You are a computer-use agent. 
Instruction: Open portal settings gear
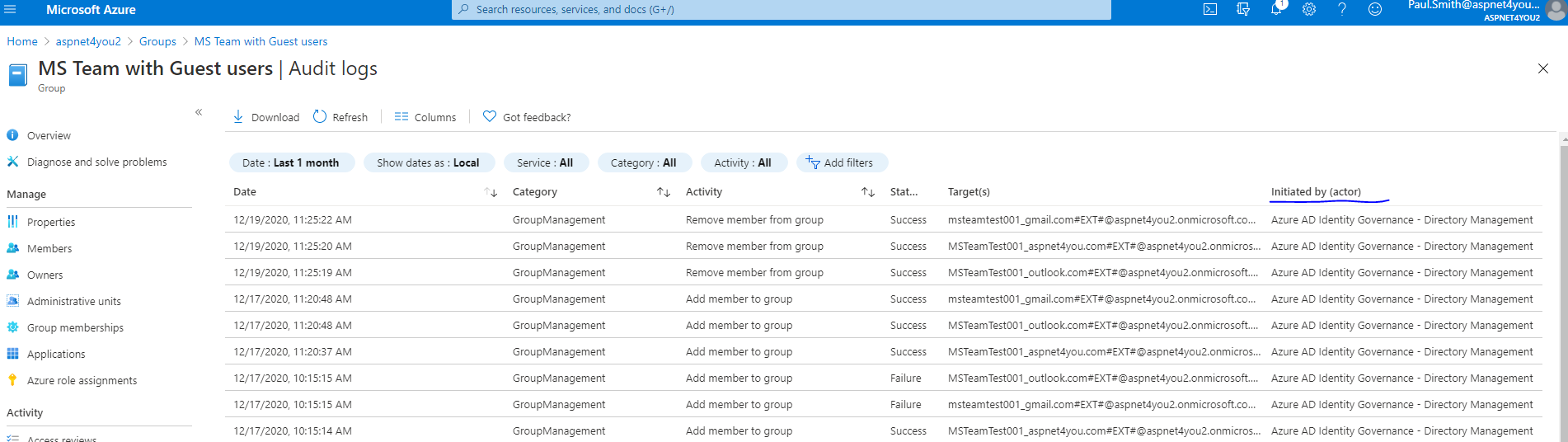pyautogui.click(x=1309, y=9)
